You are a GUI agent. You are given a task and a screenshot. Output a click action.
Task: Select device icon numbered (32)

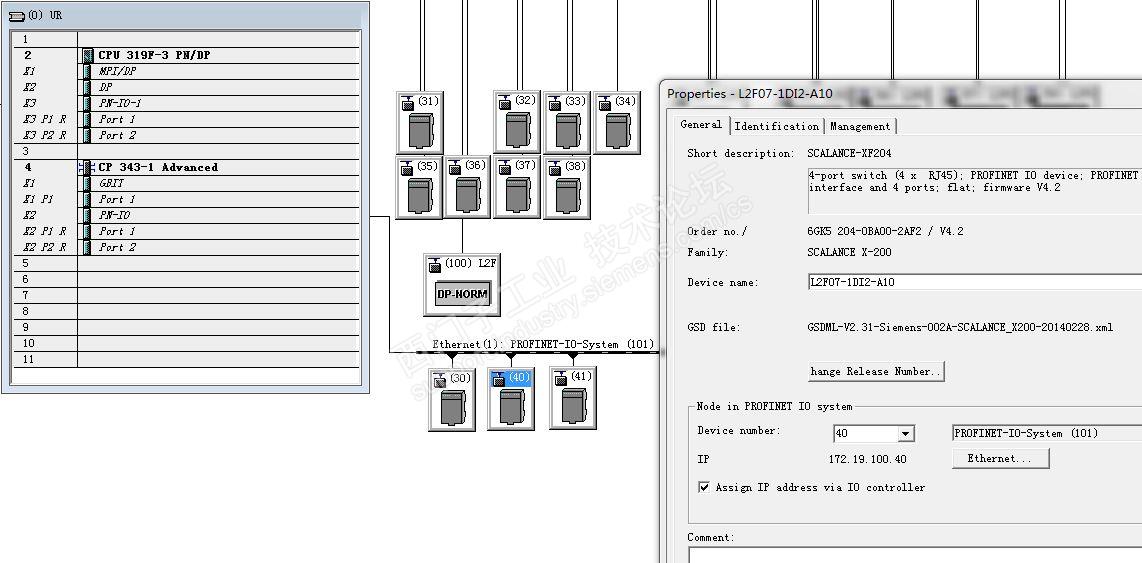coord(517,123)
